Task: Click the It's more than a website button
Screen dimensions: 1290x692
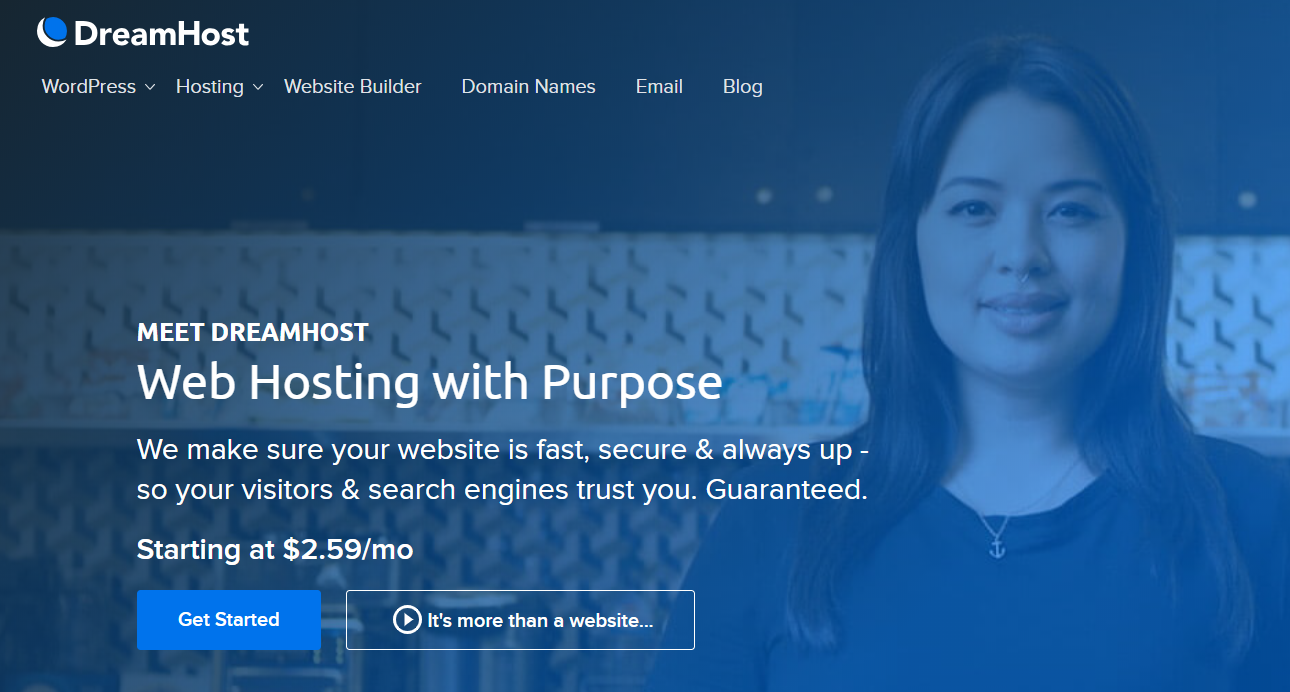Action: (x=520, y=620)
